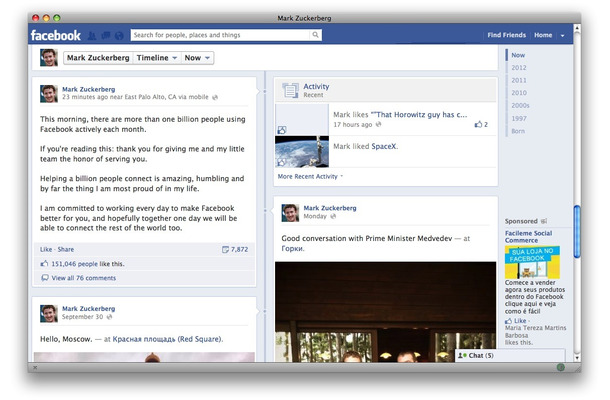Image resolution: width=610 pixels, height=400 pixels.
Task: Click the Mark Zuckerberg profile name button
Action: 98,58
